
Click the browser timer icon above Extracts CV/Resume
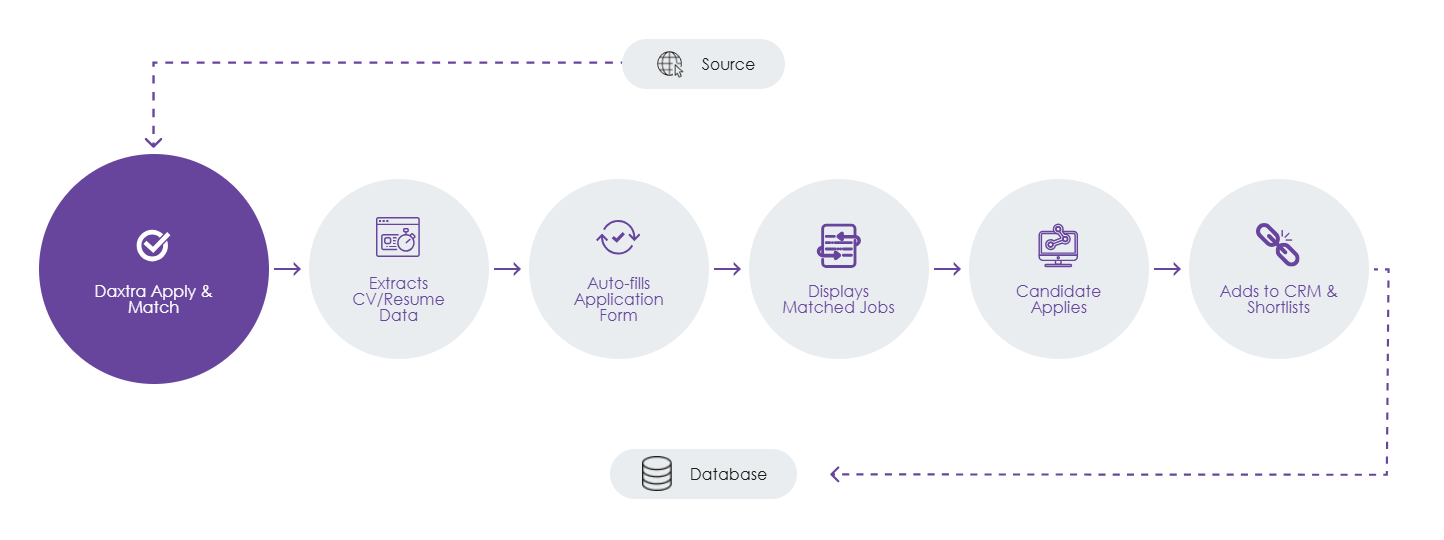coord(398,237)
